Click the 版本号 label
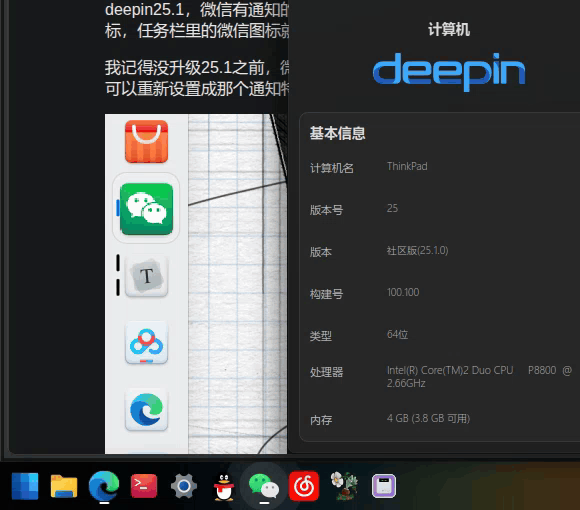This screenshot has width=580, height=510. click(x=326, y=210)
